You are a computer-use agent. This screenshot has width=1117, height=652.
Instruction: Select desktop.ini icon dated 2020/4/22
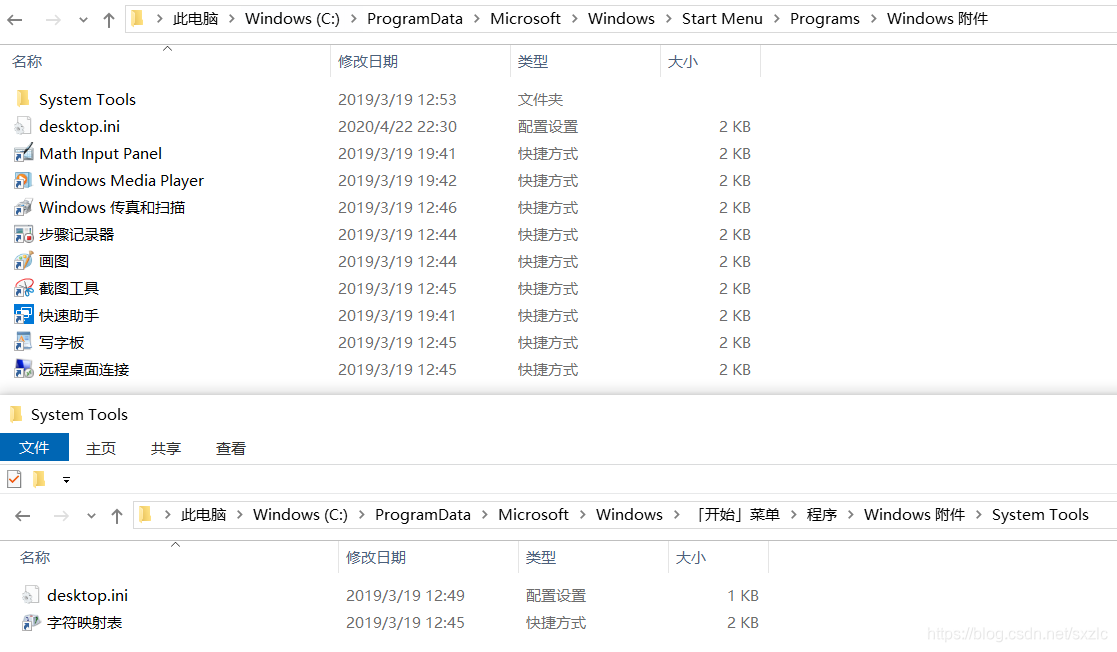(23, 126)
